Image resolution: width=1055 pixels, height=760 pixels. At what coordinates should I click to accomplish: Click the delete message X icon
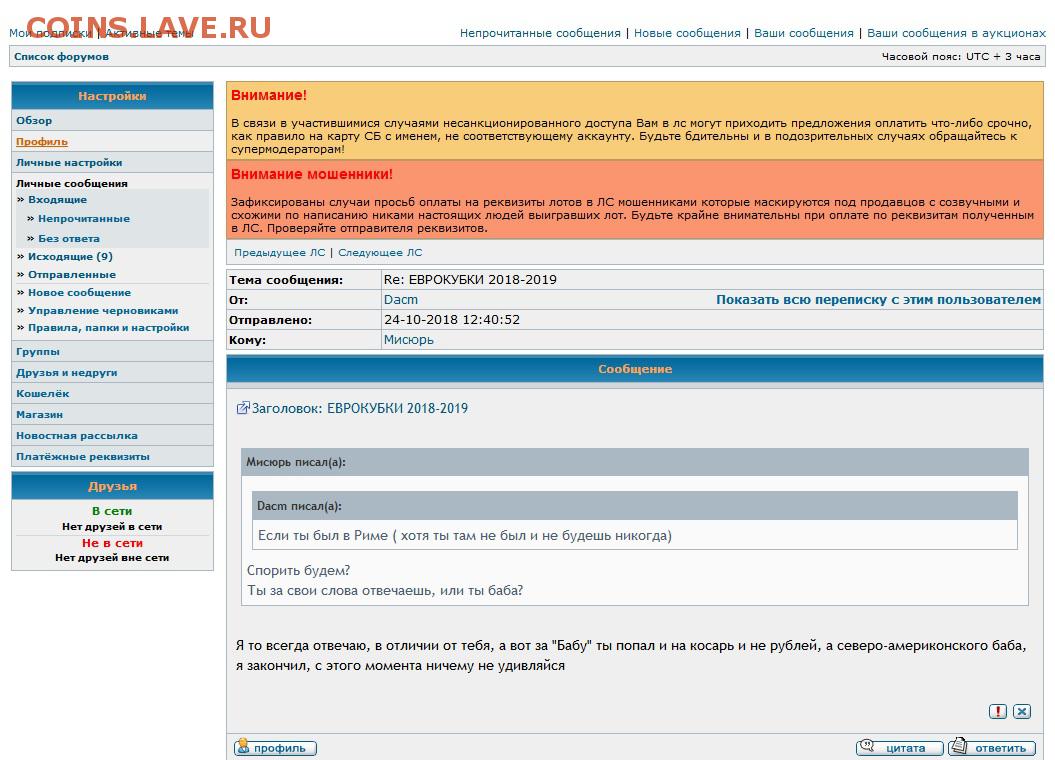(x=1022, y=711)
